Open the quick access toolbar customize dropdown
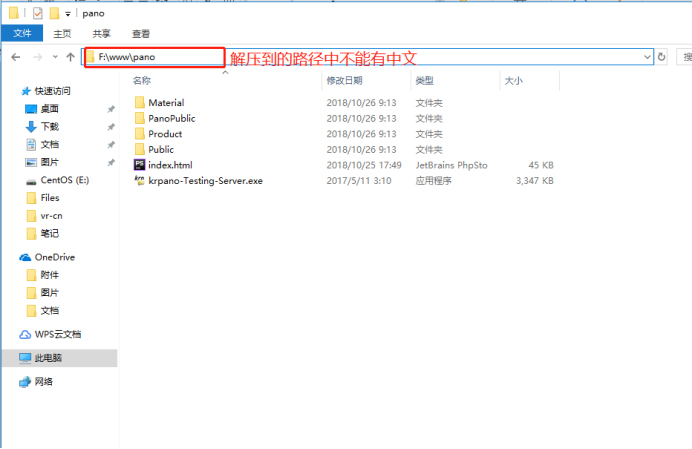The width and height of the screenshot is (692, 449). pos(68,14)
